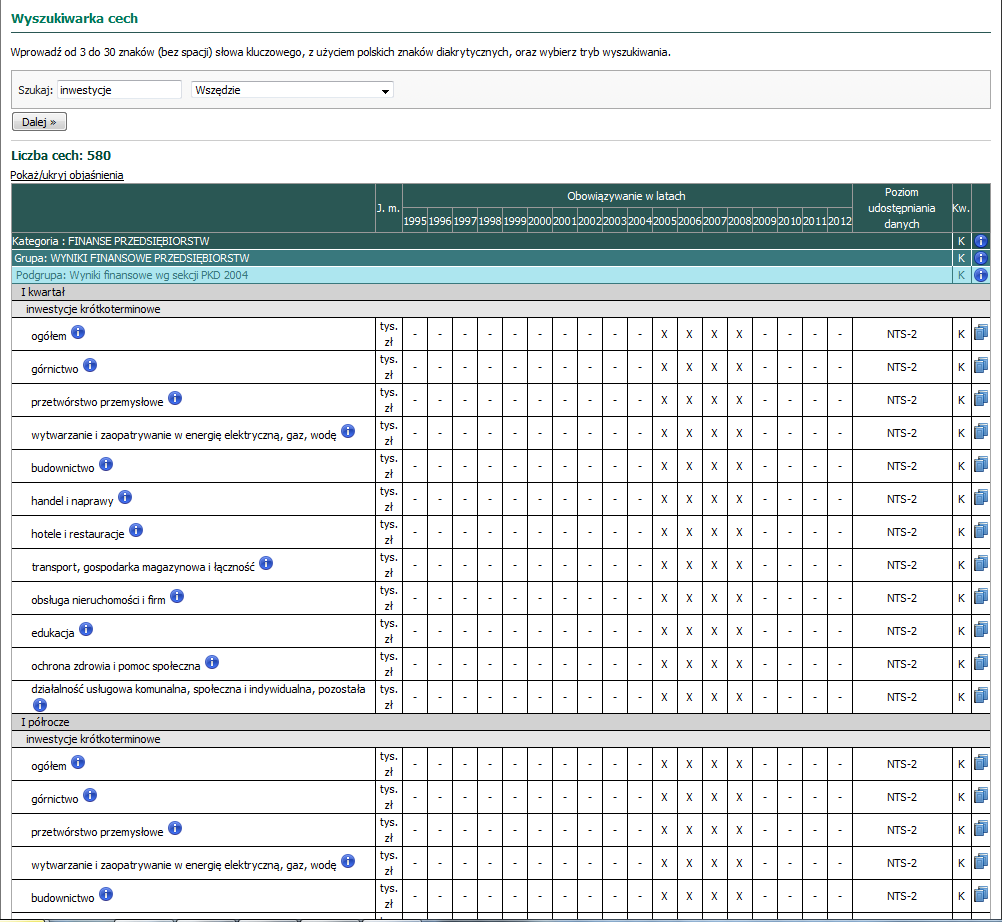Open info for obsługa nieruchomości i firm
The height and width of the screenshot is (922, 1002).
tap(177, 596)
